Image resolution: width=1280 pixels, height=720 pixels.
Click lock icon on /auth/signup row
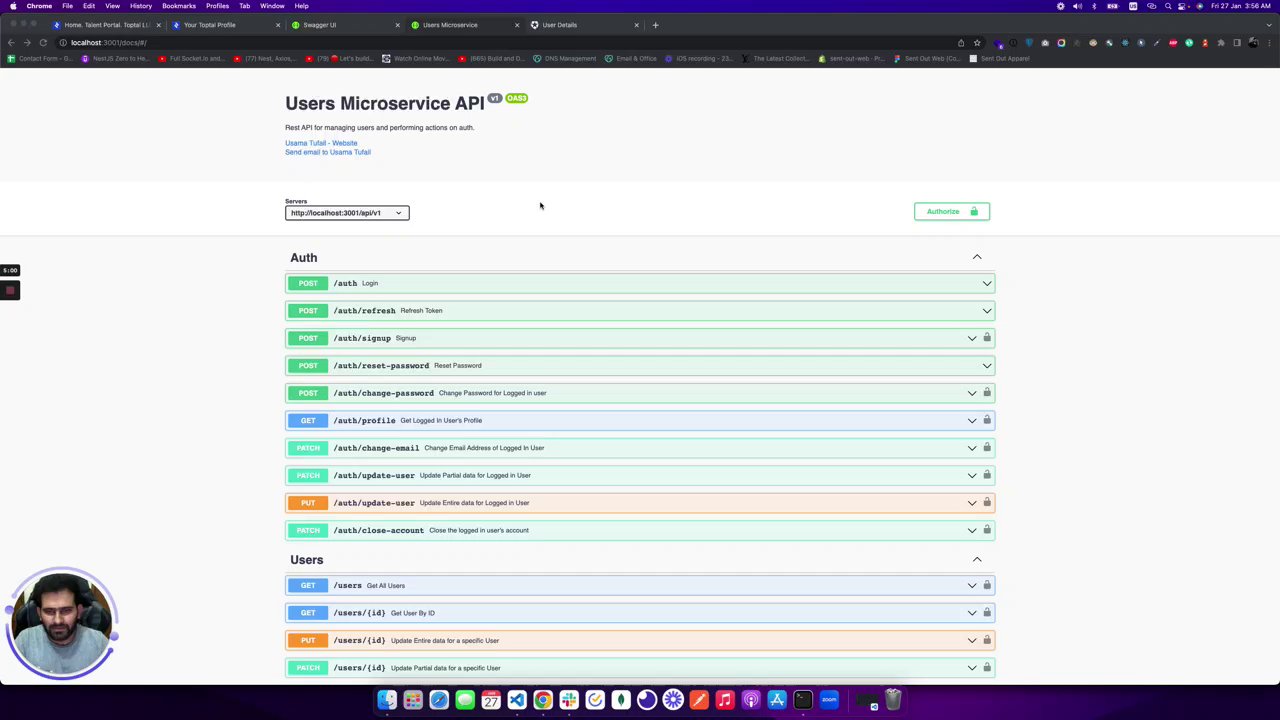click(987, 338)
